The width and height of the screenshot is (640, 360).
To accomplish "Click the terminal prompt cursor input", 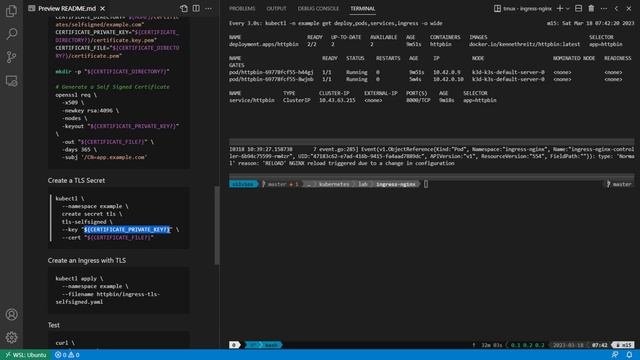I will coord(426,184).
